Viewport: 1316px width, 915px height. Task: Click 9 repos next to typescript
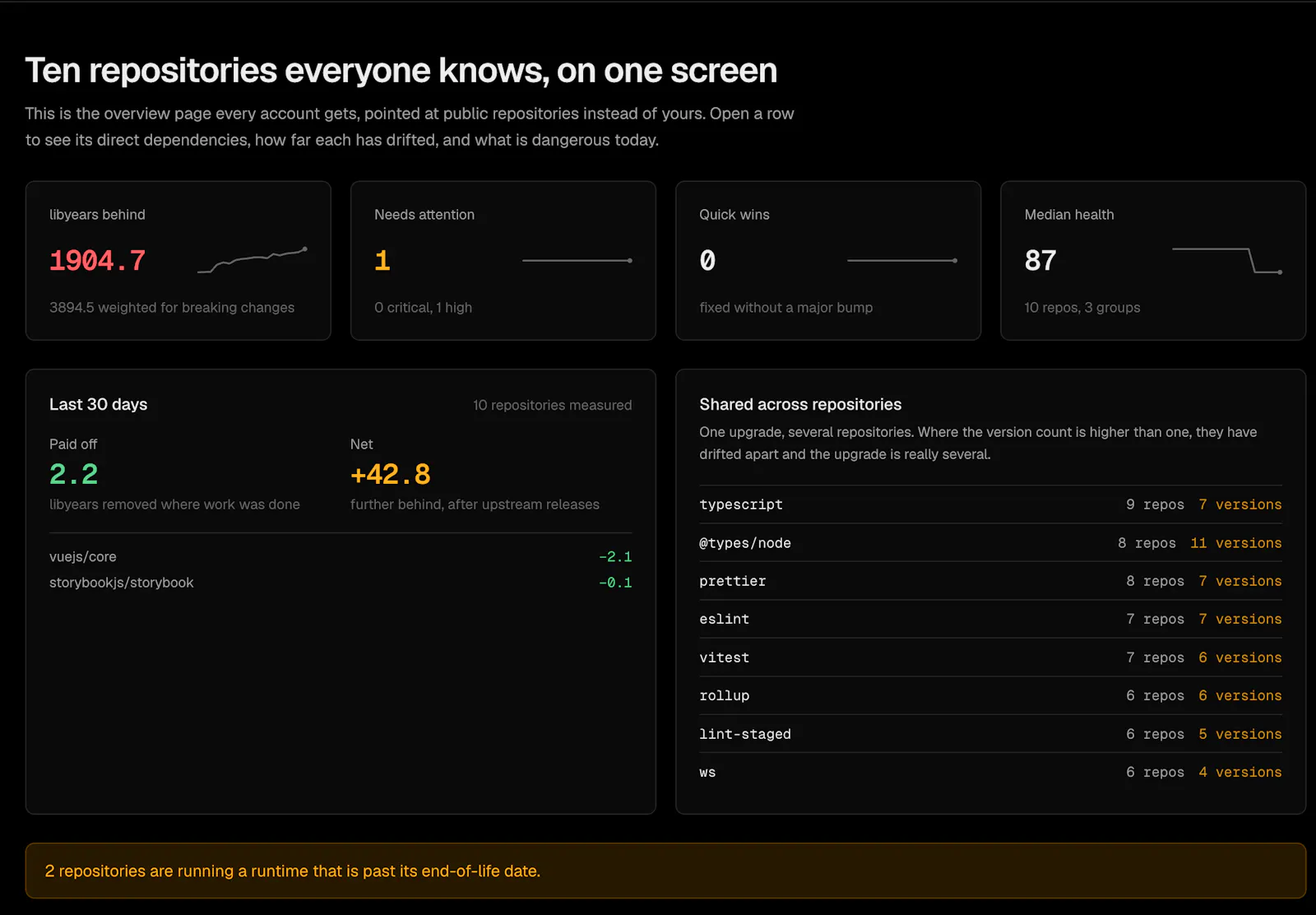[1155, 504]
